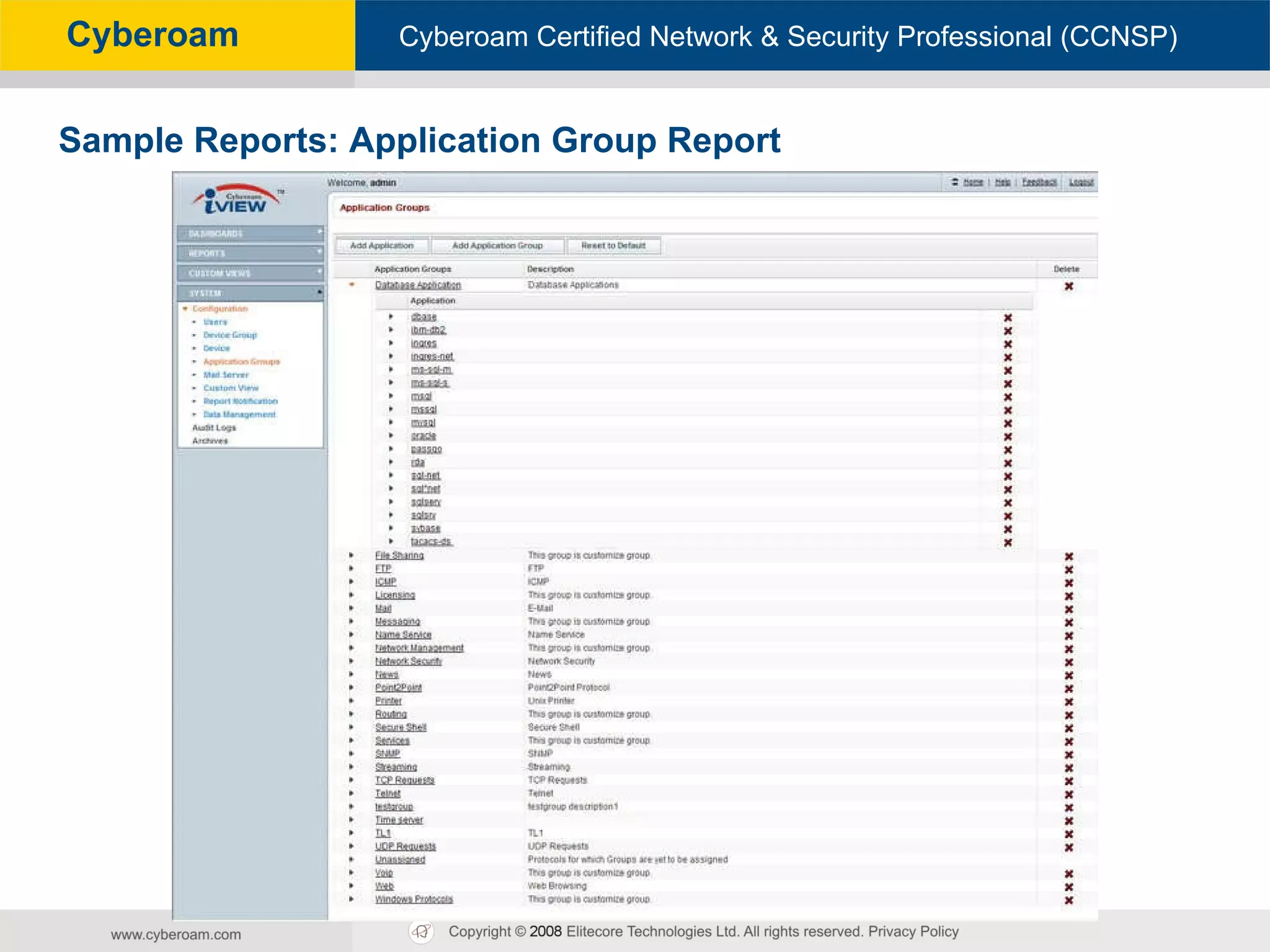Image resolution: width=1270 pixels, height=952 pixels.
Task: Expand the Name Service group
Action: point(352,635)
